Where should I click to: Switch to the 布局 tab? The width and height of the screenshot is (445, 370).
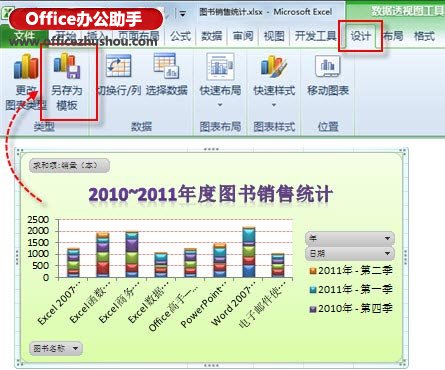coord(393,36)
